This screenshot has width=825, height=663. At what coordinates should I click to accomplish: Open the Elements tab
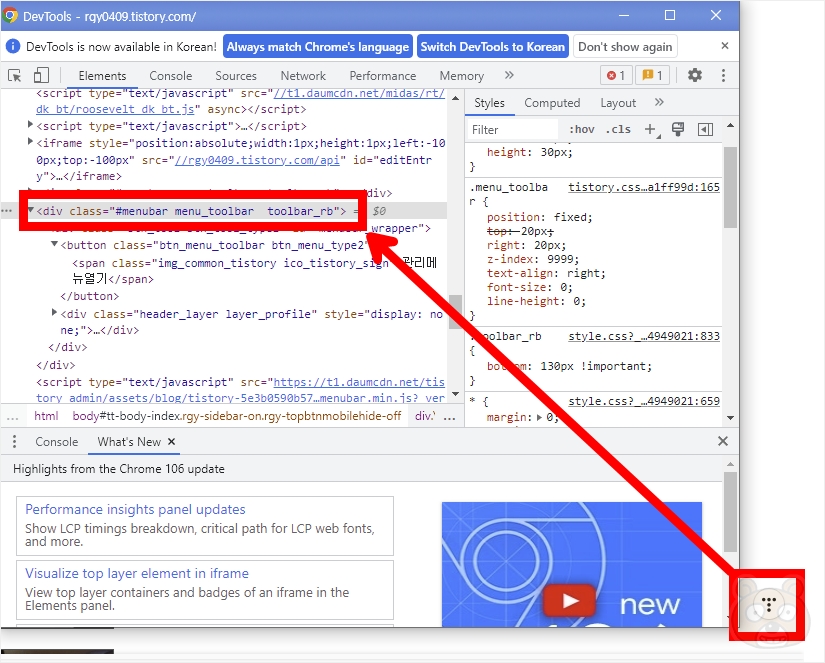102,76
